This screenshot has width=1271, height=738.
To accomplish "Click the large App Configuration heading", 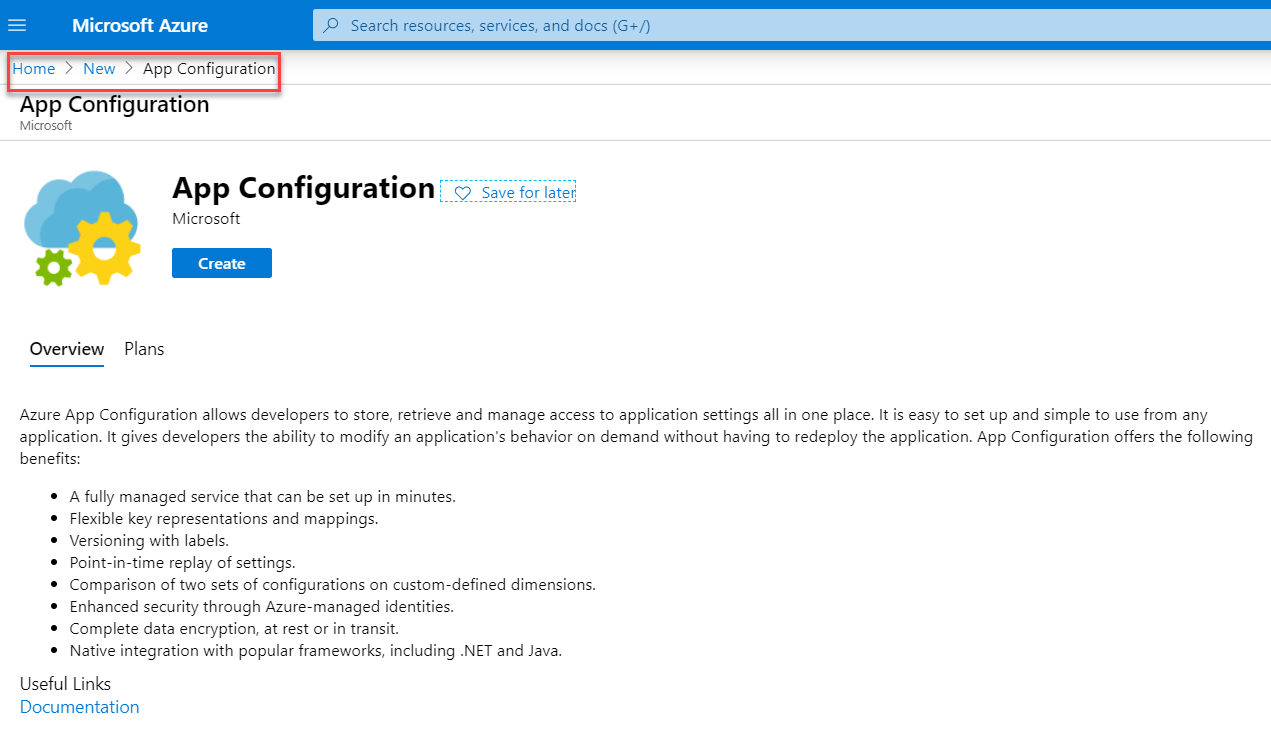I will 304,188.
